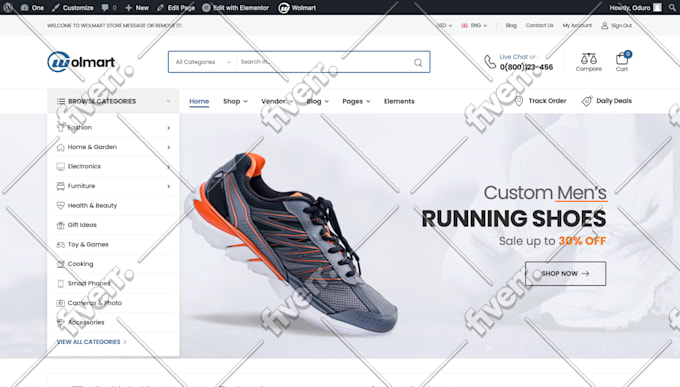The image size is (680, 387).
Task: Open the Electronics category
Action: click(84, 166)
